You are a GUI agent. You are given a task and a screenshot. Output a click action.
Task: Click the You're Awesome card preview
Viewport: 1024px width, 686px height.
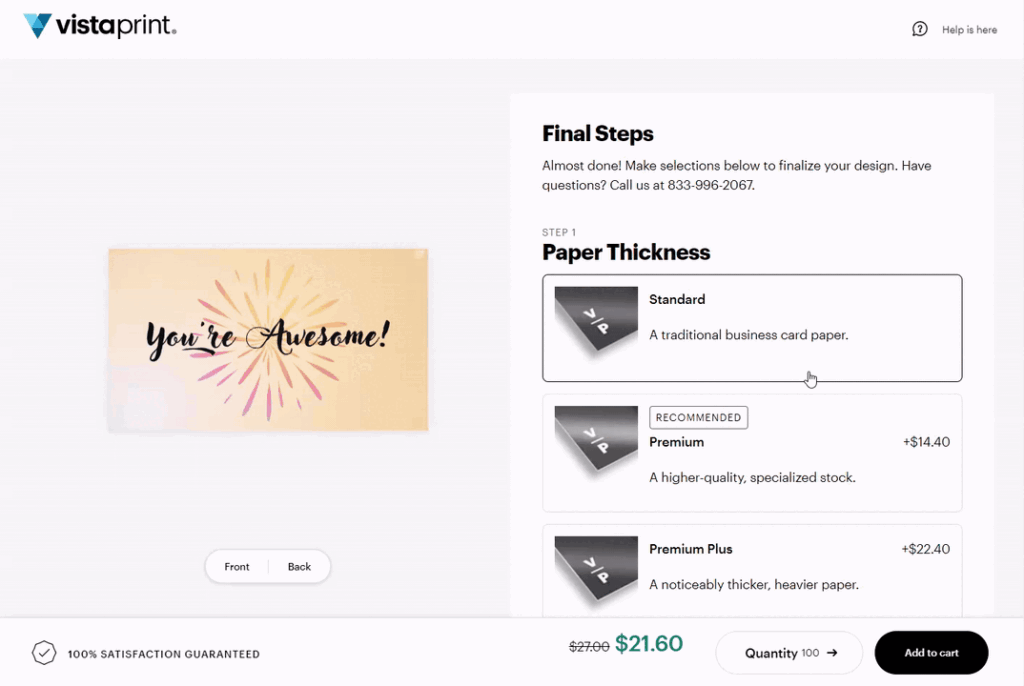point(268,340)
